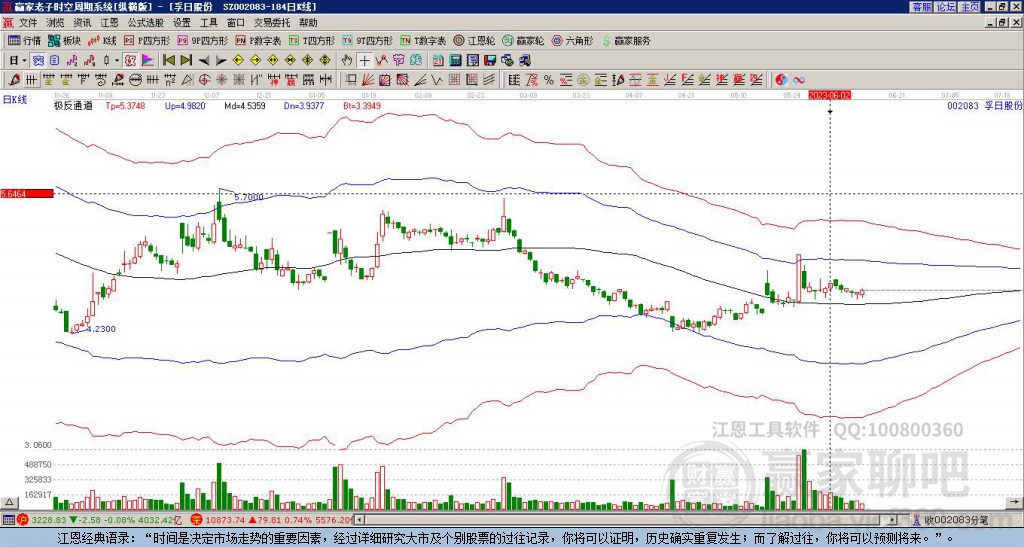Click the red asterisk star tool
Image resolution: width=1024 pixels, height=548 pixels.
pos(221,80)
